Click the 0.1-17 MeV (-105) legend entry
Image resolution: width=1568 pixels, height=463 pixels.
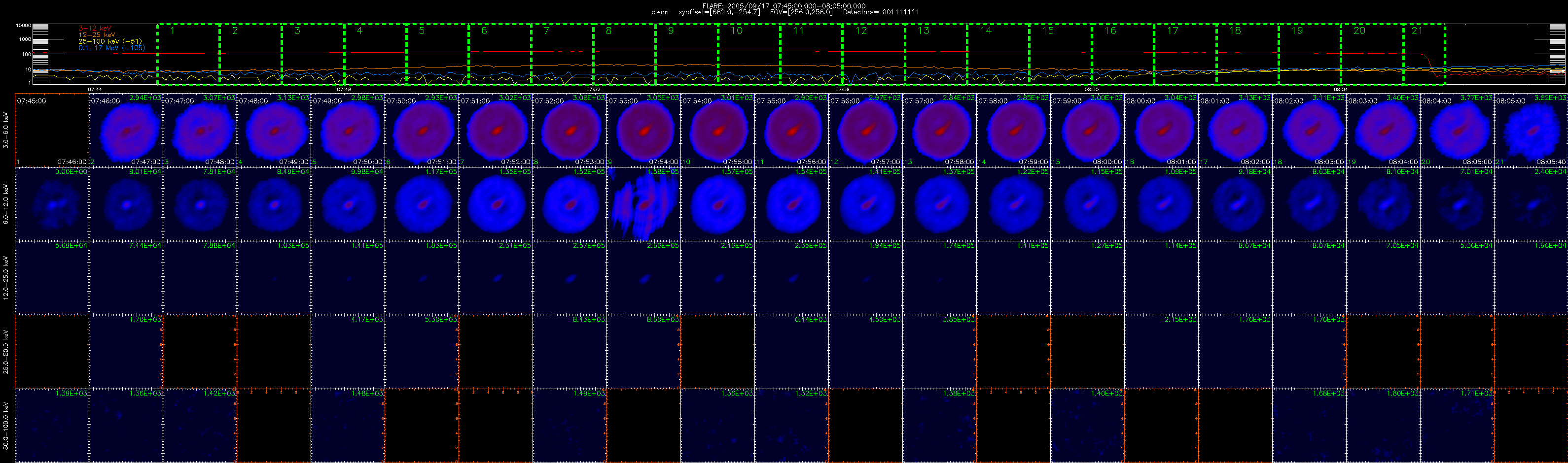(x=111, y=47)
